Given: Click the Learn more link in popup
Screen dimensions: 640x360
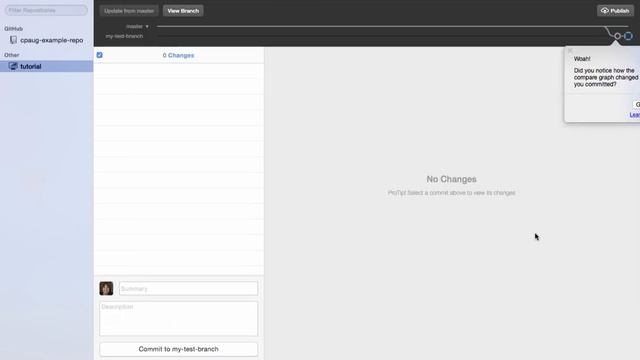Looking at the screenshot, I should [x=635, y=115].
